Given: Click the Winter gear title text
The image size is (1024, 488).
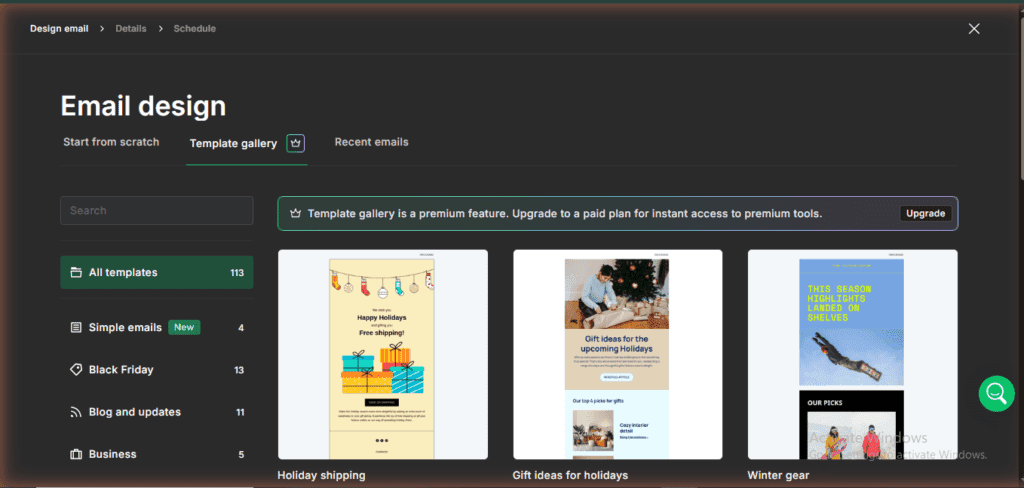Looking at the screenshot, I should coord(778,475).
